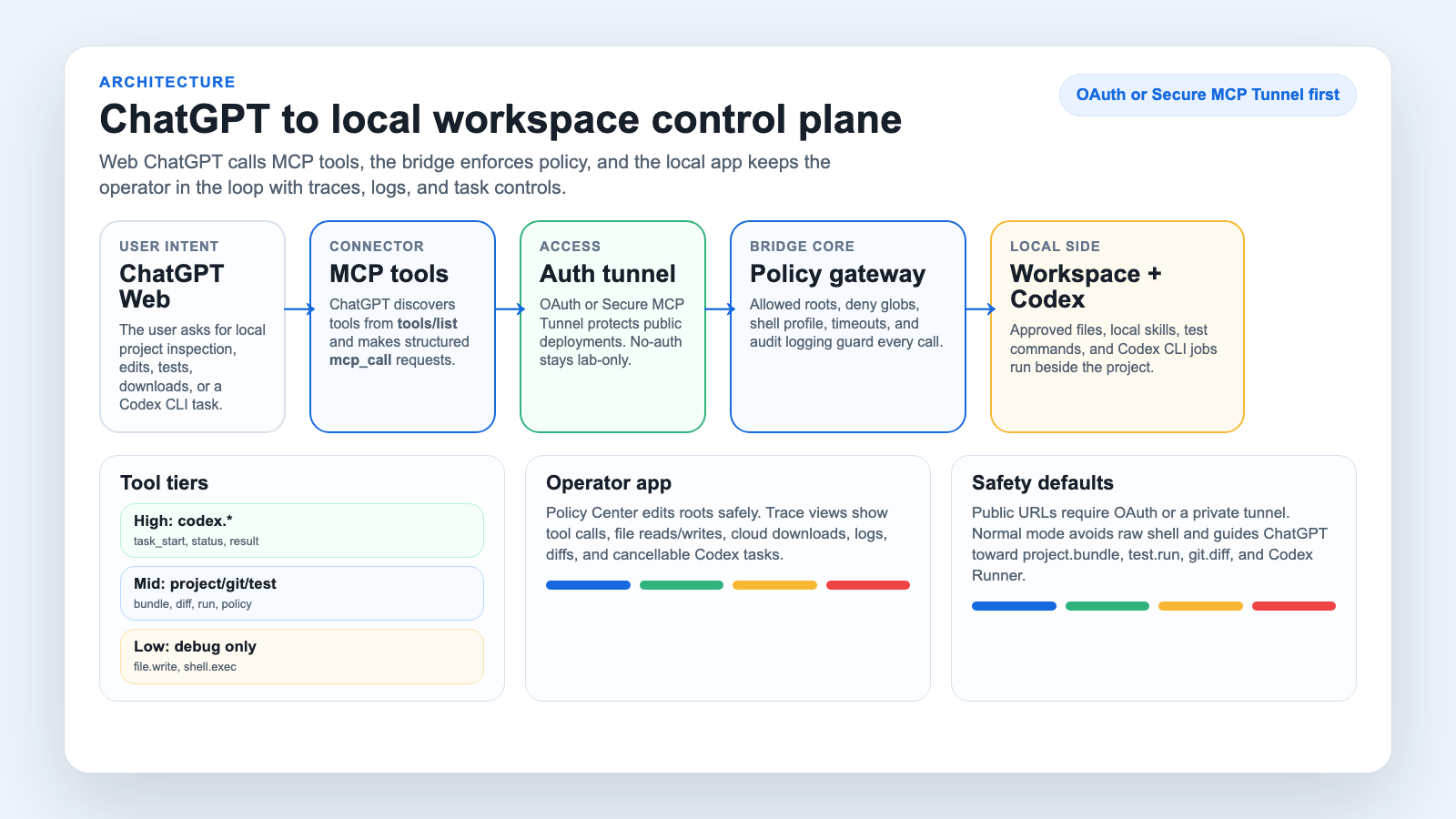Viewport: 1456px width, 819px height.
Task: Click the description "Allowed roots, deny globs, shell profile"
Action: [846, 323]
